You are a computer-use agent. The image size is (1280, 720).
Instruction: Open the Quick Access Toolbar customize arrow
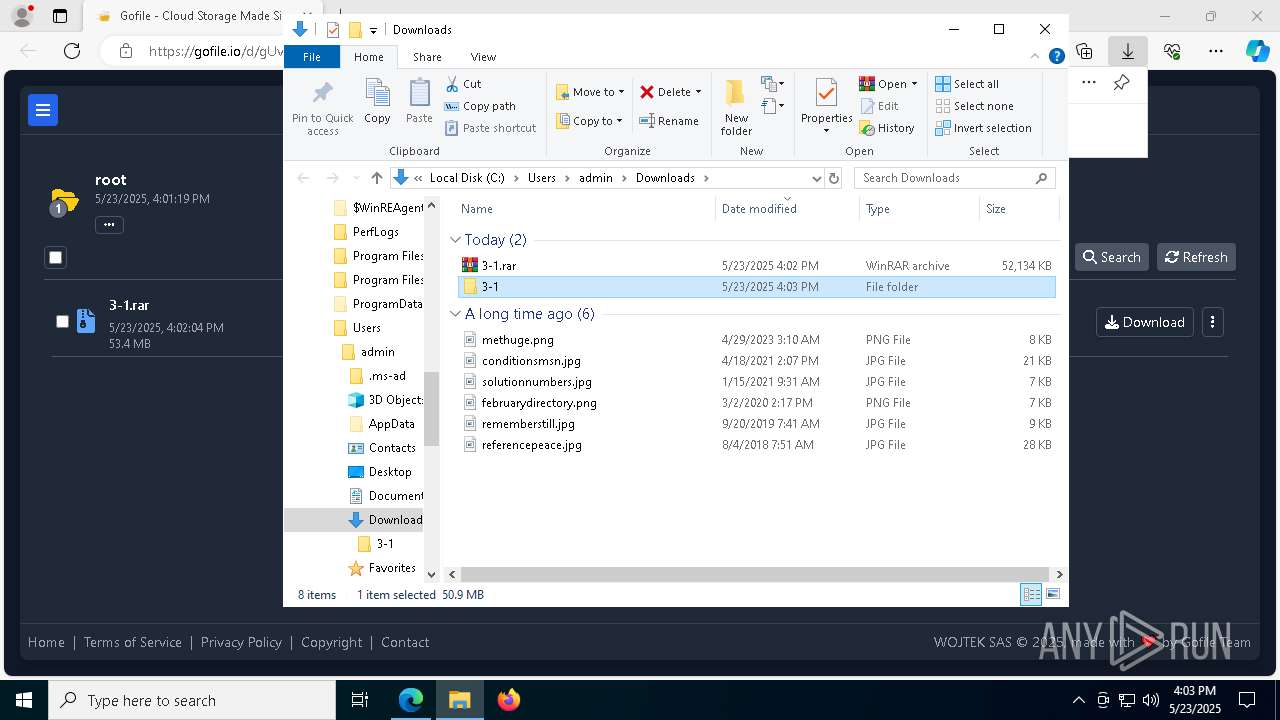pos(373,30)
